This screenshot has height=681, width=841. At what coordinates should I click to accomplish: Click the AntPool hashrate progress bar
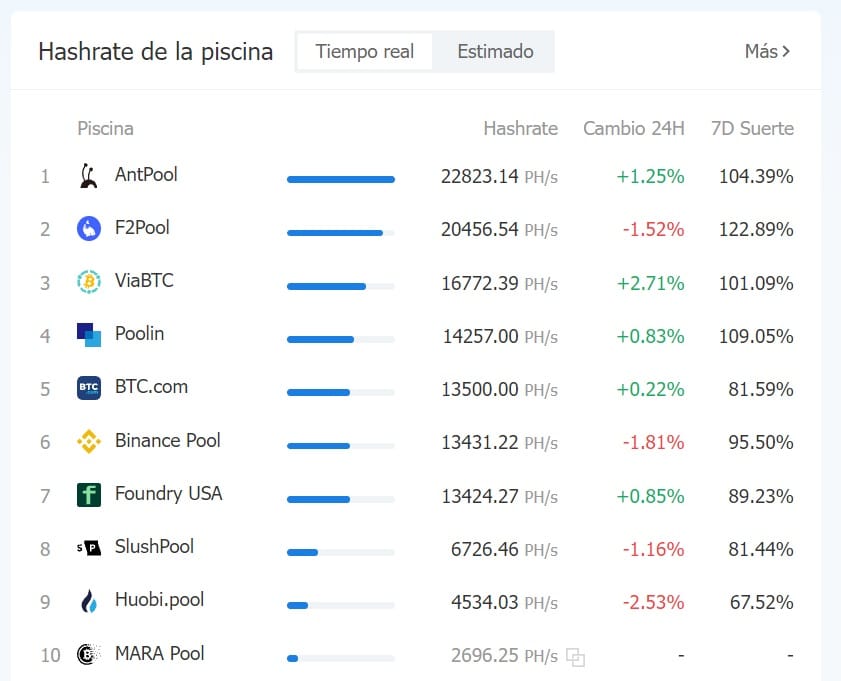click(x=341, y=180)
